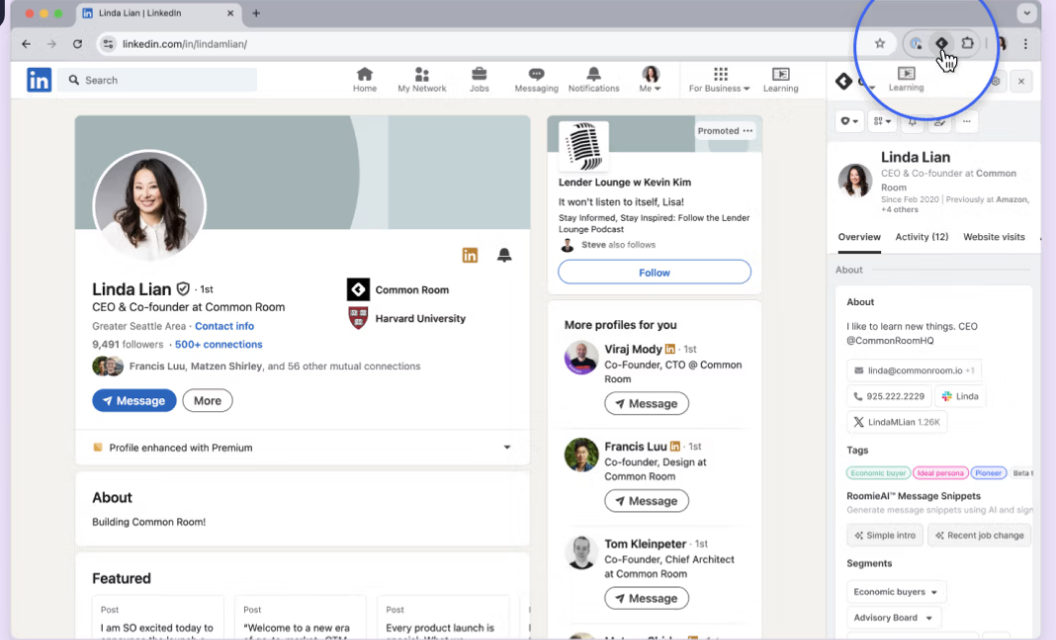Expand the Economic buyers segment dropdown
Viewport: 1056px width, 640px height.
tap(896, 591)
